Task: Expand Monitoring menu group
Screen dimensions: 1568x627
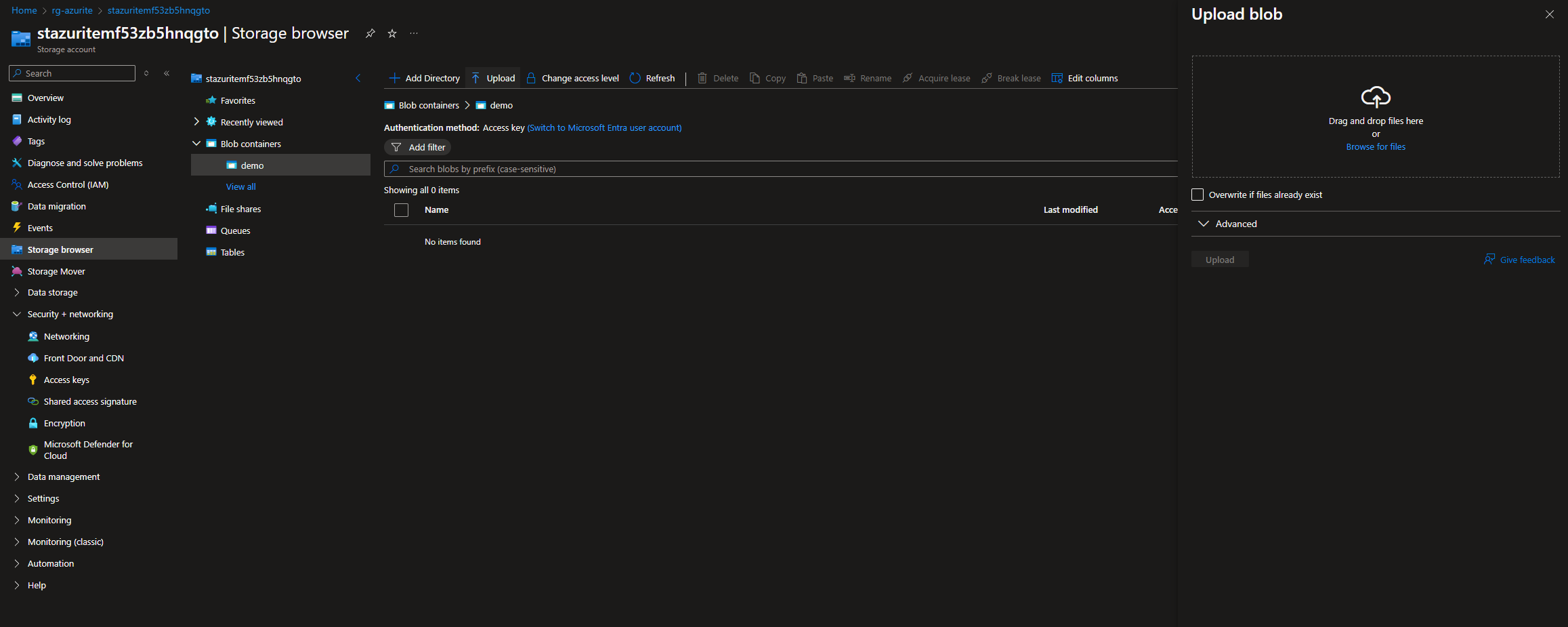Action: (17, 521)
